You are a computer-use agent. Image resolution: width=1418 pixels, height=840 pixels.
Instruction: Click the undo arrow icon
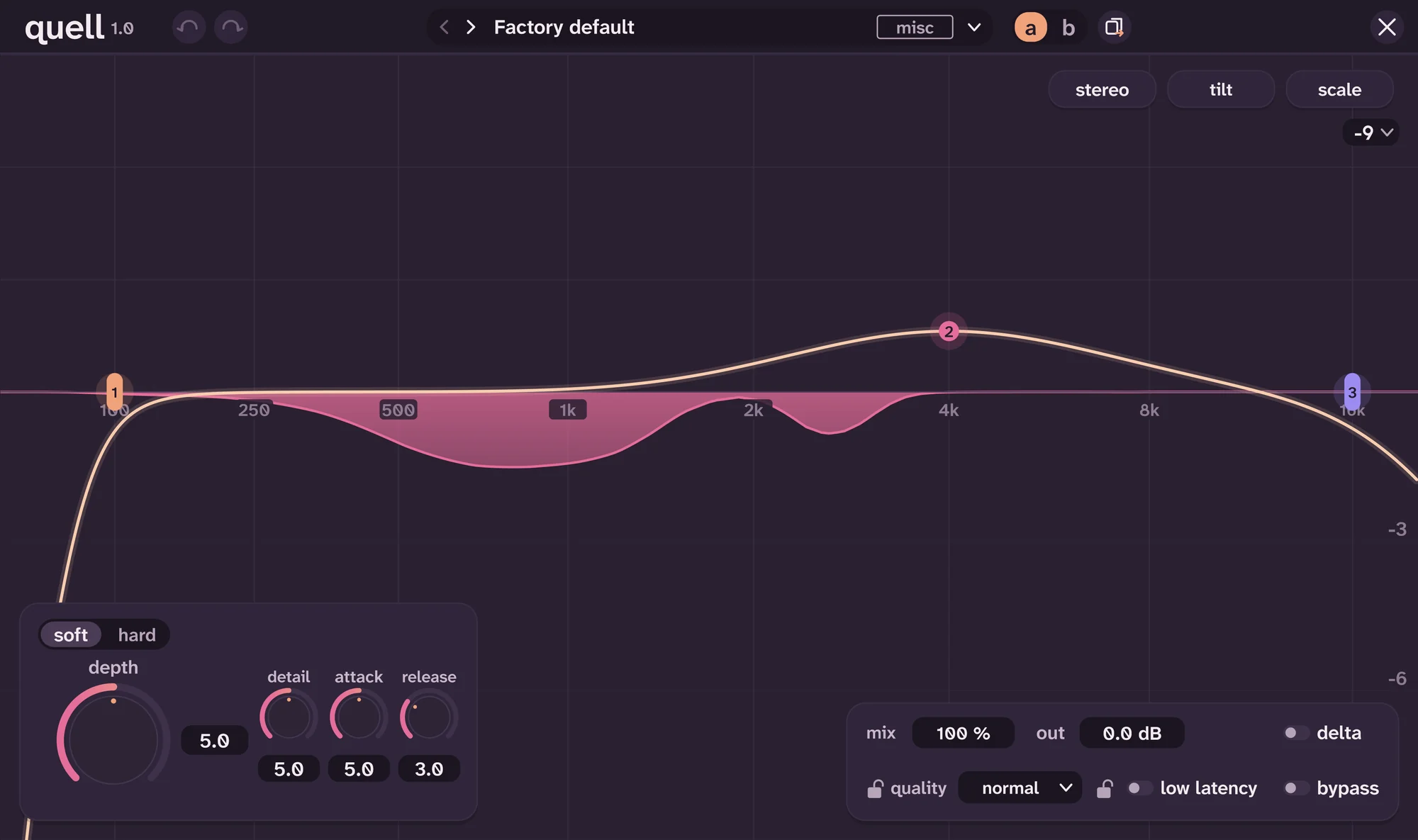189,28
